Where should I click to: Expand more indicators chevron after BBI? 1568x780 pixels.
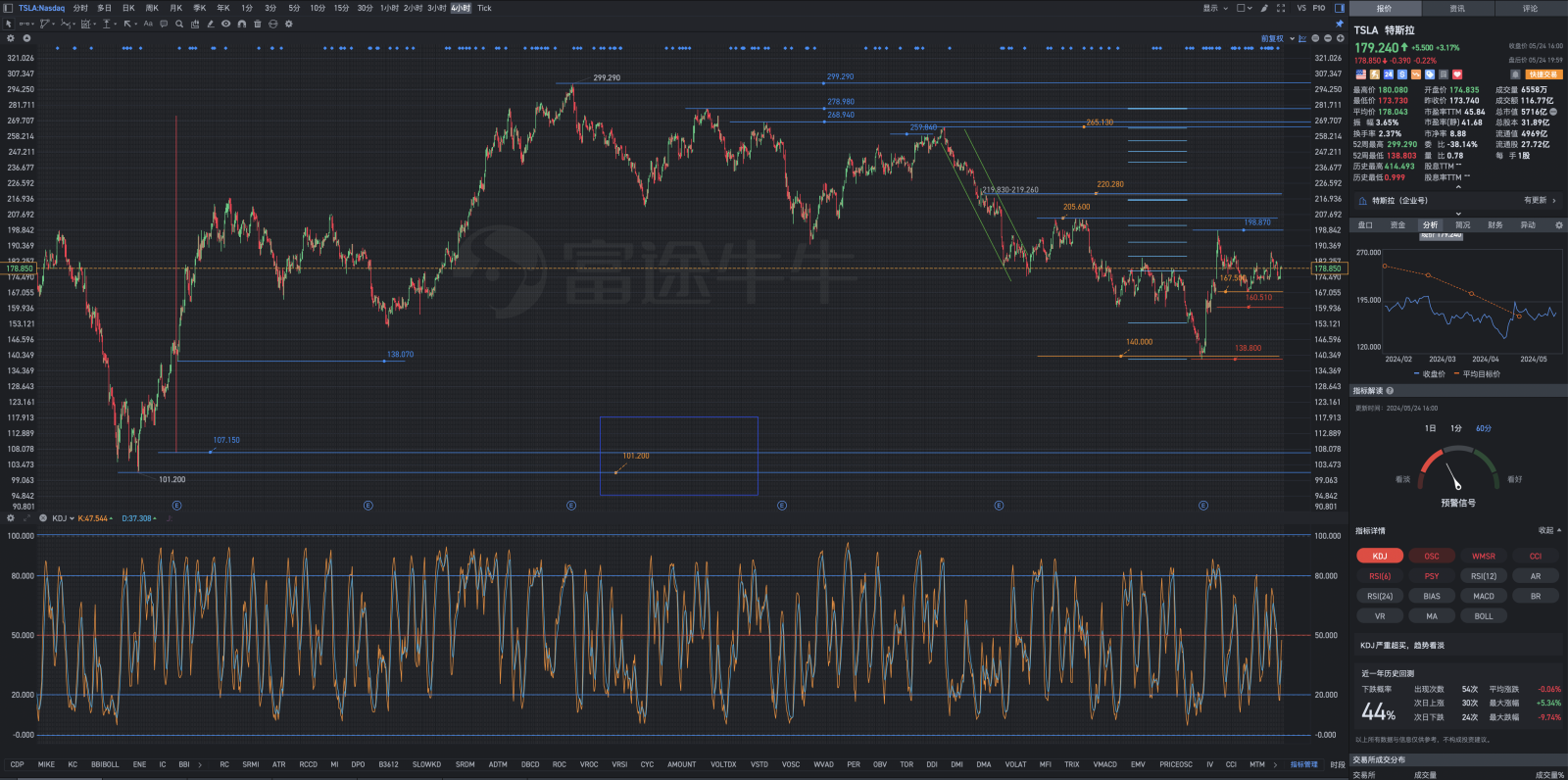coord(200,764)
